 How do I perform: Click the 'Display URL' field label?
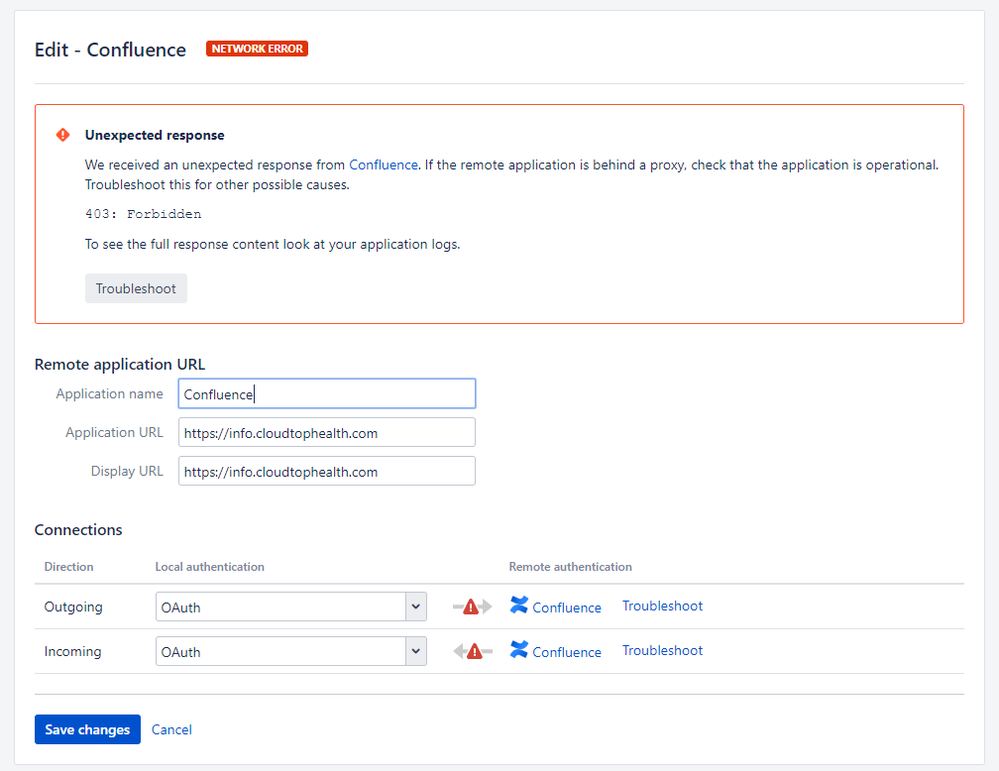tap(127, 471)
